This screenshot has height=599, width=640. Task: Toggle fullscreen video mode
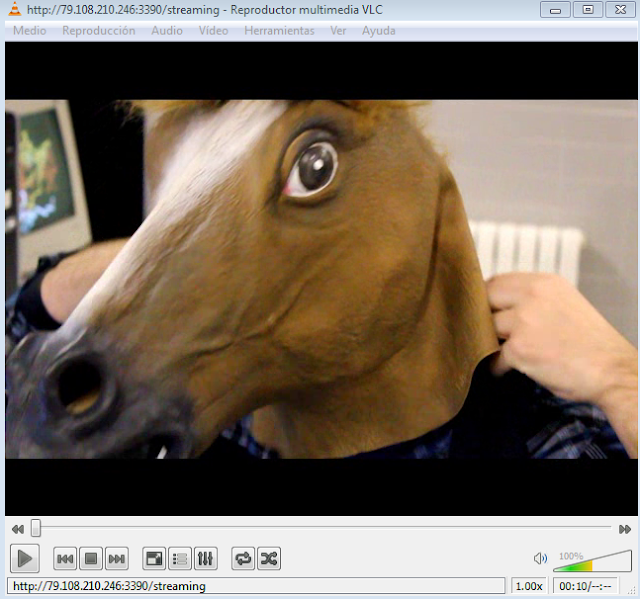pyautogui.click(x=154, y=559)
